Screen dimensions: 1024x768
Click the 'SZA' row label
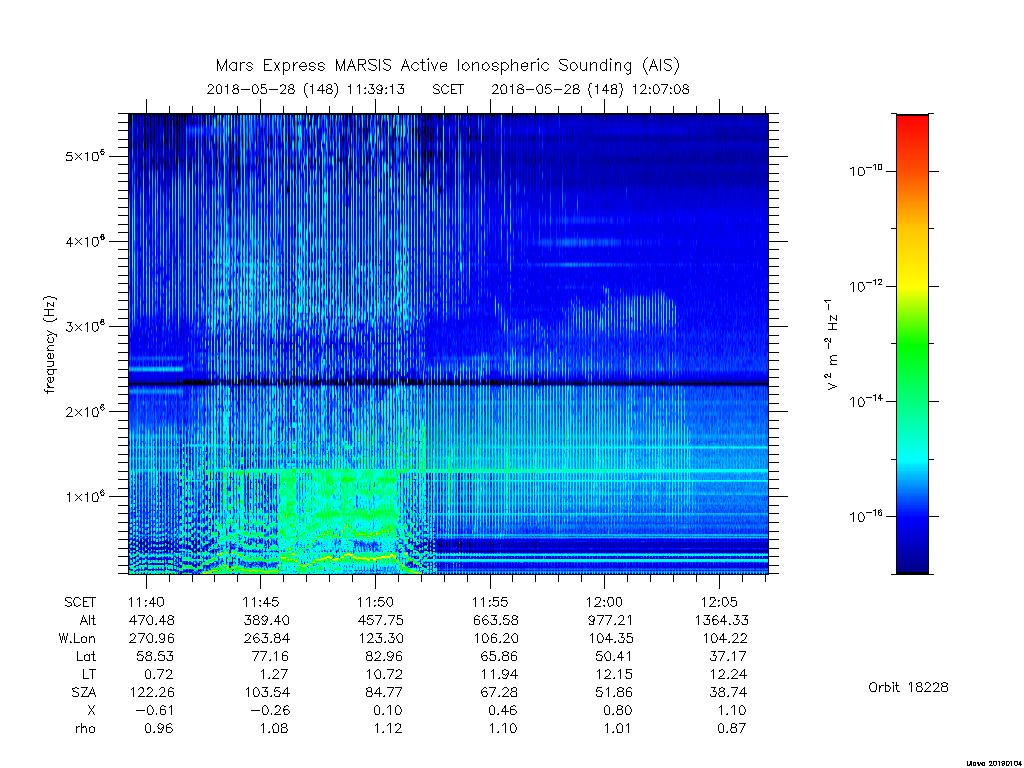pos(84,692)
